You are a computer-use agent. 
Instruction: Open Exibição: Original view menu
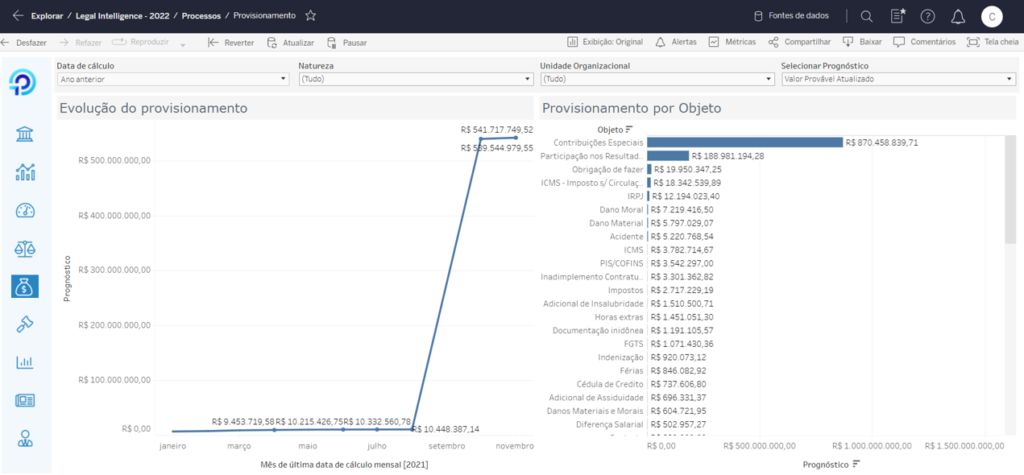(605, 42)
